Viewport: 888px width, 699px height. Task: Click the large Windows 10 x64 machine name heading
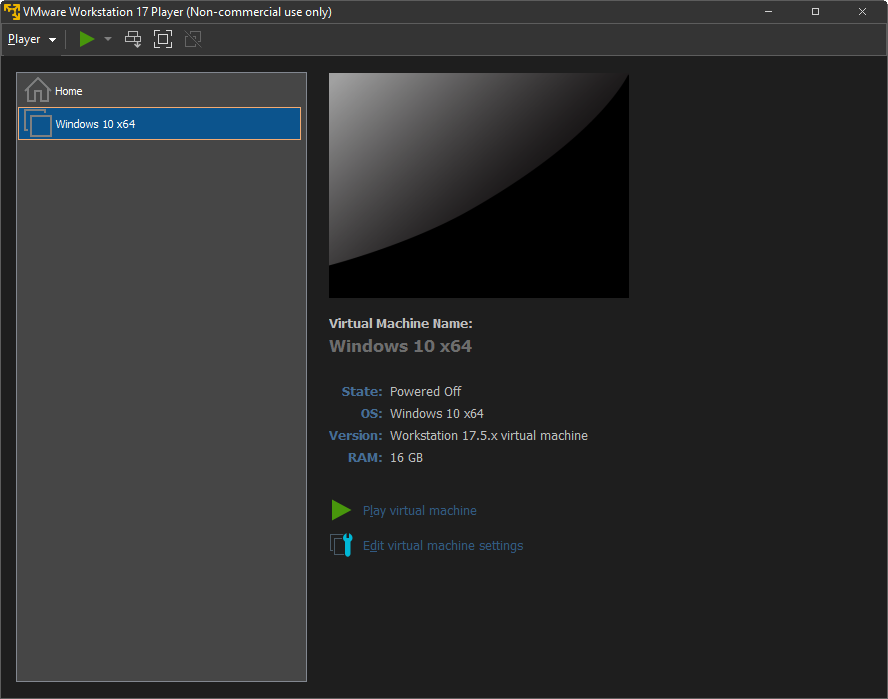(400, 346)
